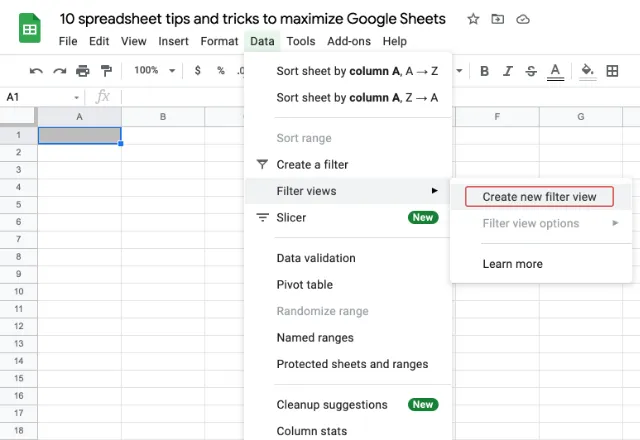Expand the cell name box dropdown

76,98
